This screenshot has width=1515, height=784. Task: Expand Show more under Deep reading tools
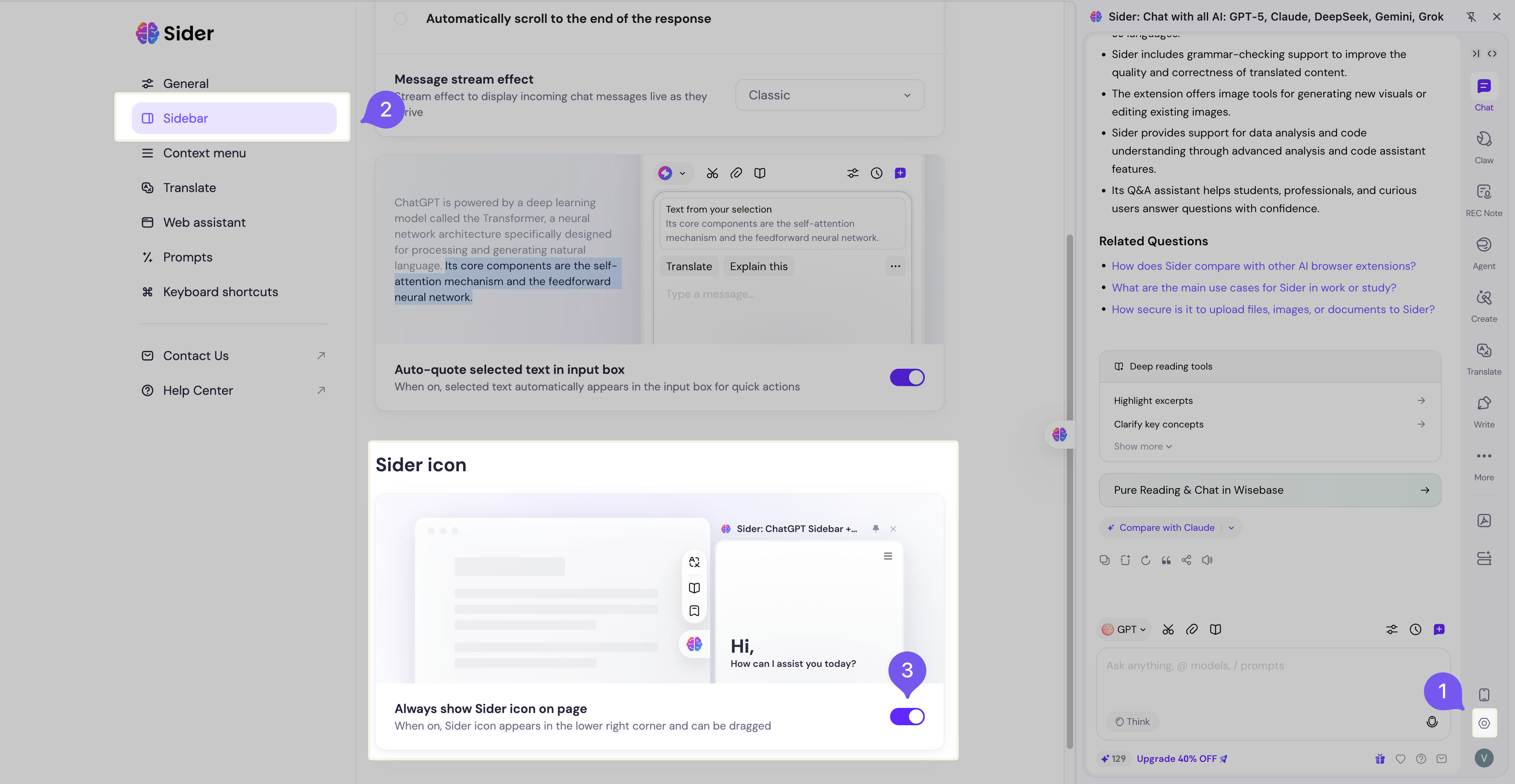pos(1143,447)
